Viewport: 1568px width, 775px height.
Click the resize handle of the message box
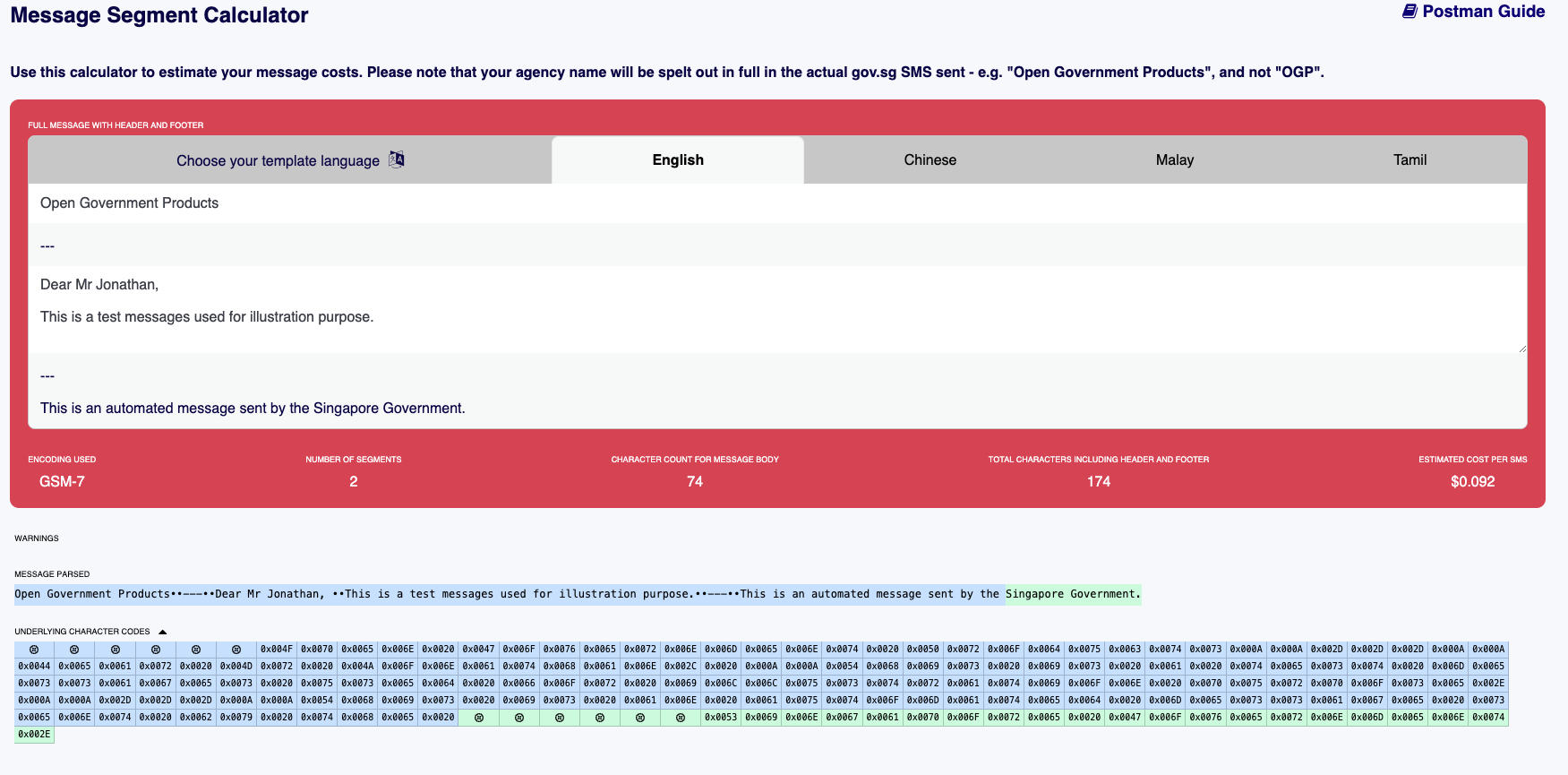(1521, 348)
